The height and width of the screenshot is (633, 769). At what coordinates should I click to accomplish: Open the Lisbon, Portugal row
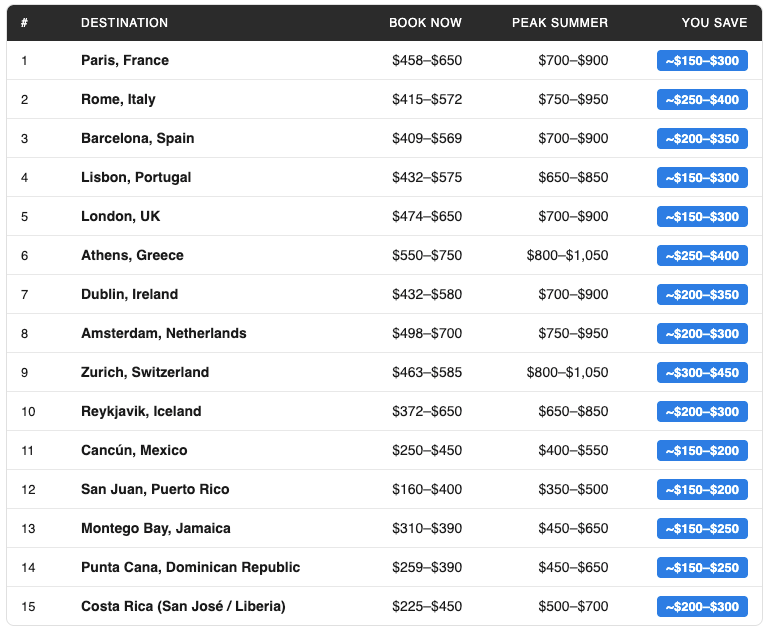click(136, 177)
